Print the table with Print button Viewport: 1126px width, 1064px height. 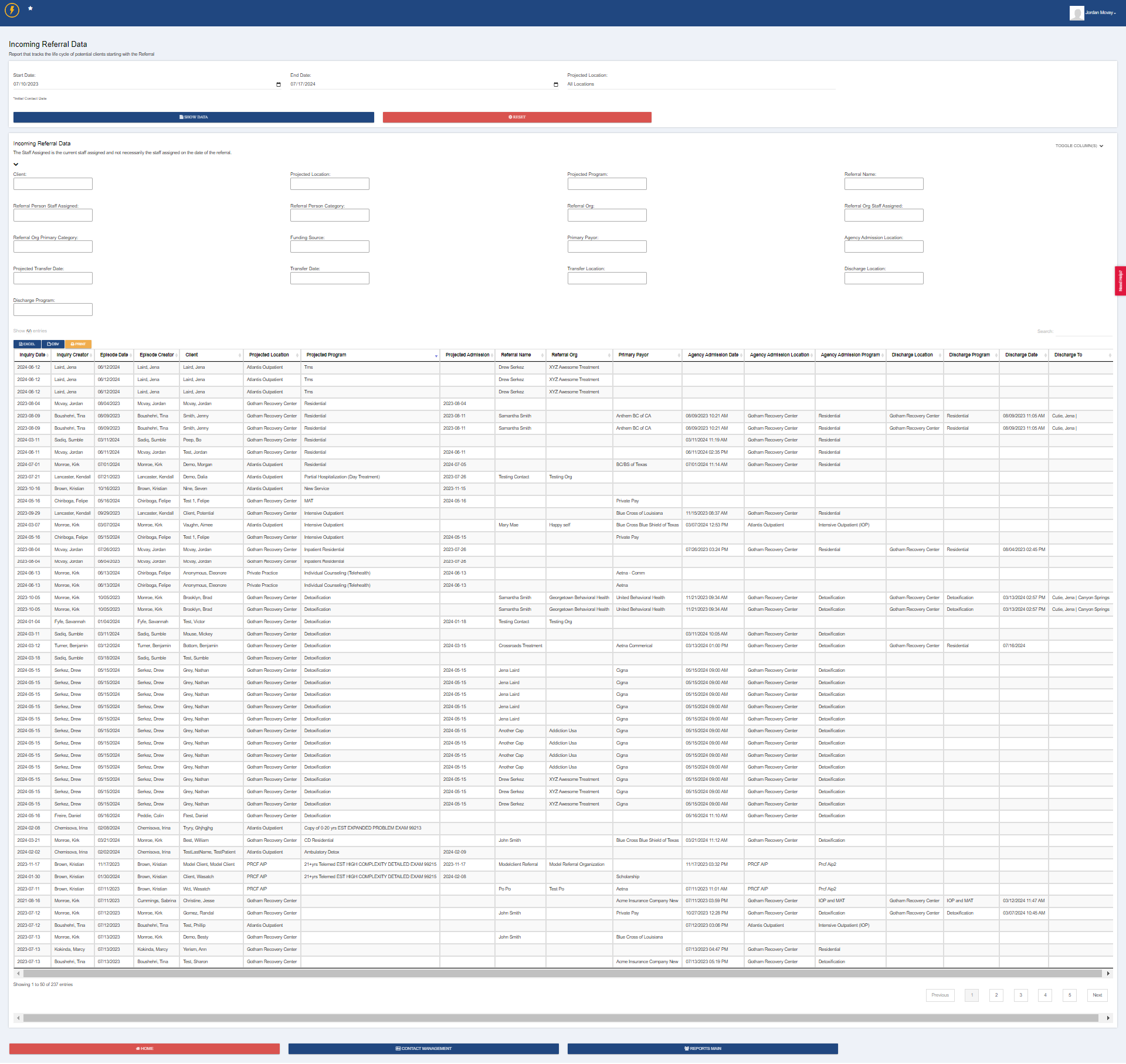78,344
